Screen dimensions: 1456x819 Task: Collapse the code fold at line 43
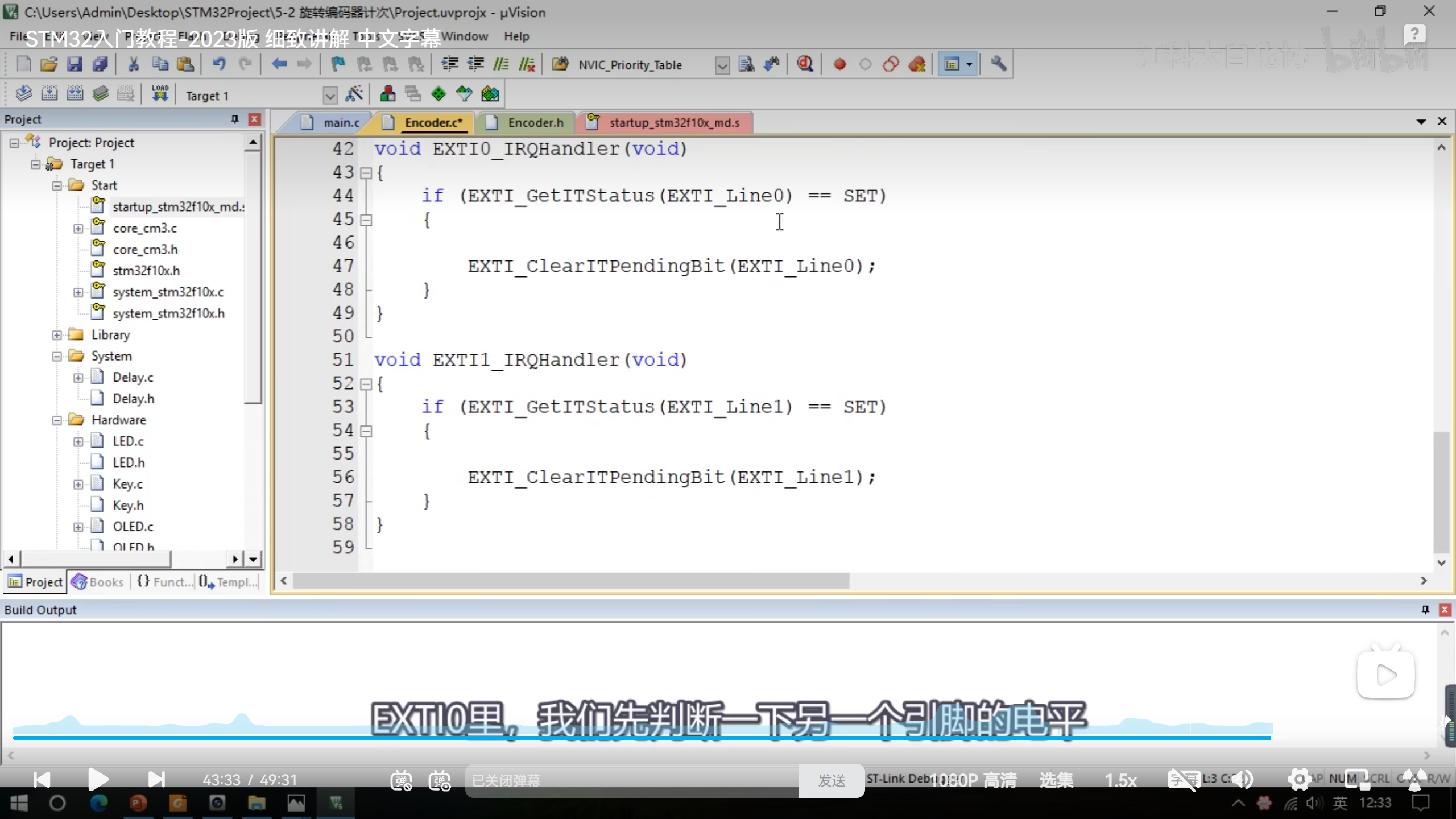coord(366,172)
